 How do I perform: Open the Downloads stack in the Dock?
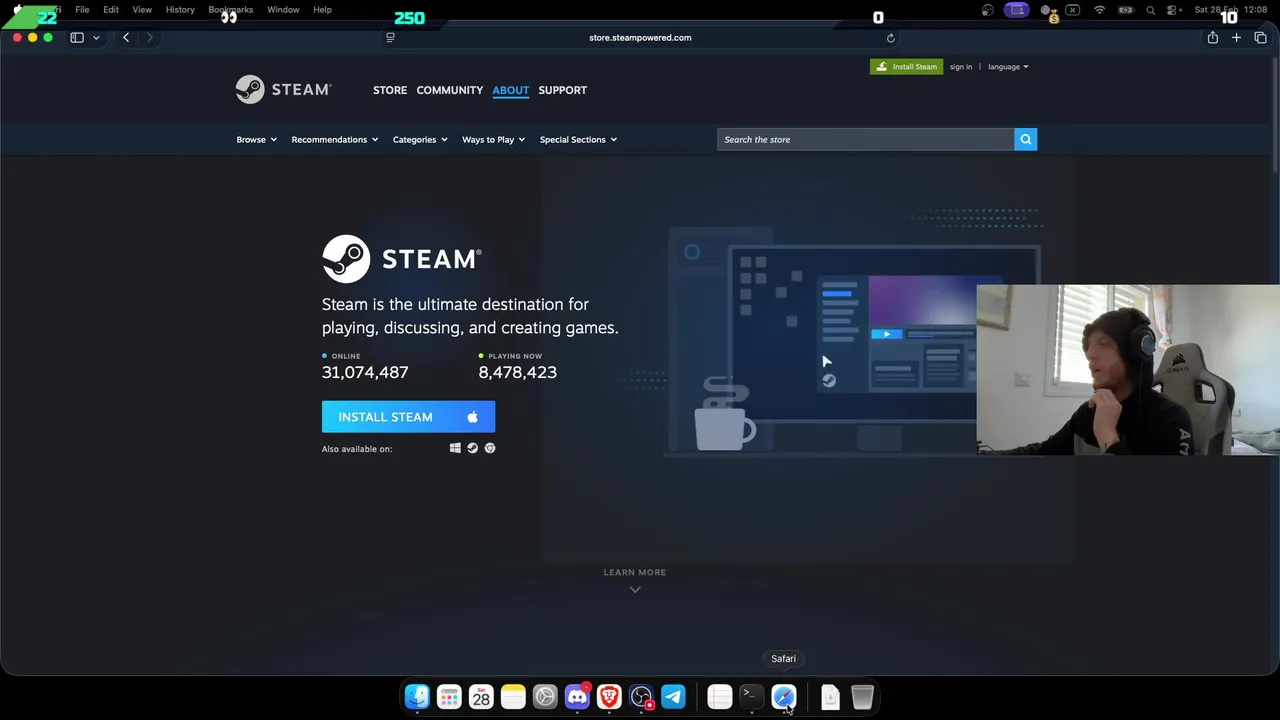tap(830, 697)
